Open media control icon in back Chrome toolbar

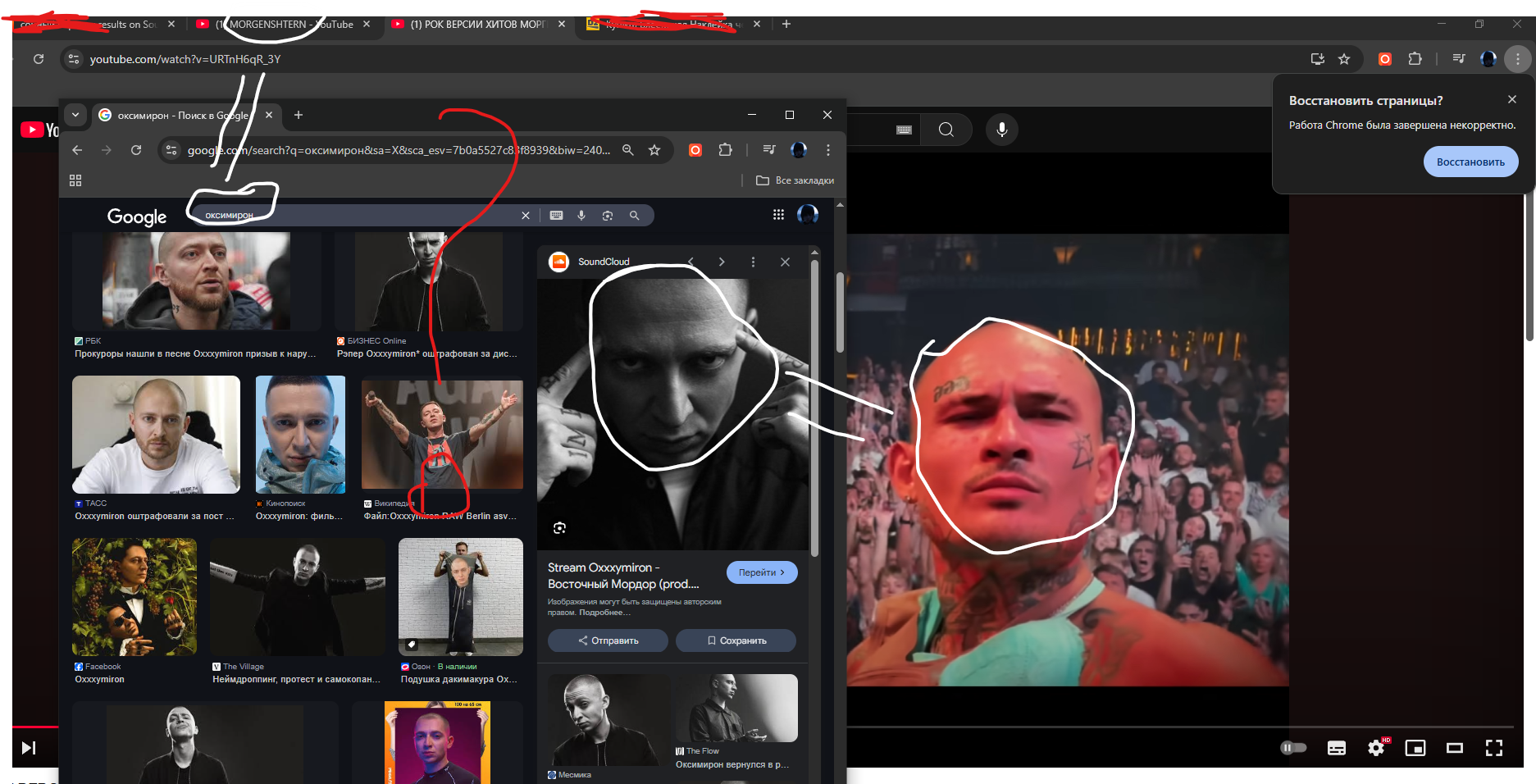(1459, 59)
